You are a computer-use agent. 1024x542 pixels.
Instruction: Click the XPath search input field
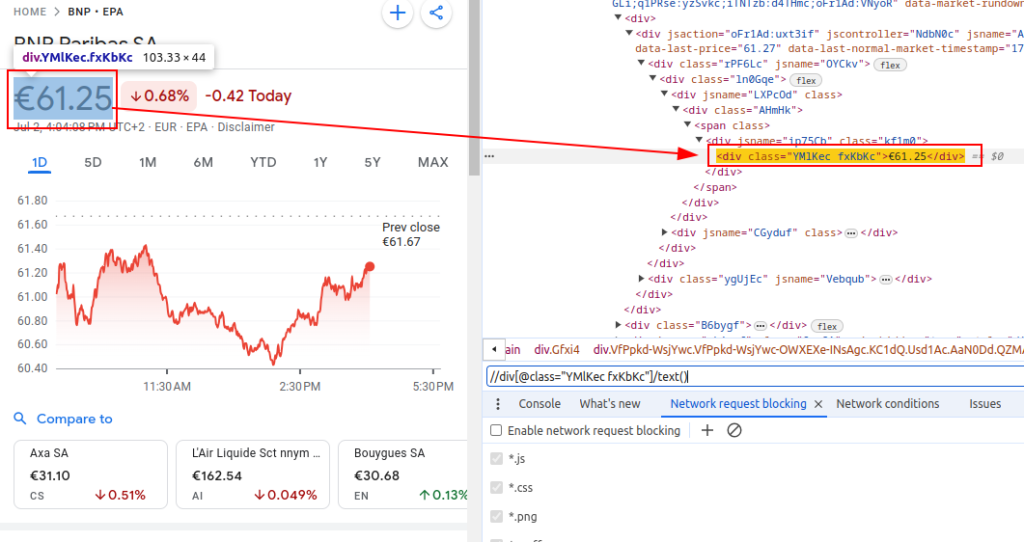[755, 376]
